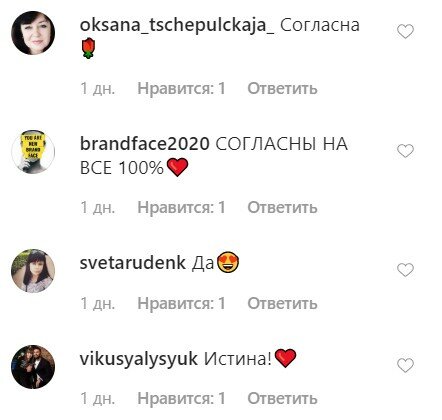Visit vikusyalysyuk username link
Screen dimensions: 442x420
point(139,359)
